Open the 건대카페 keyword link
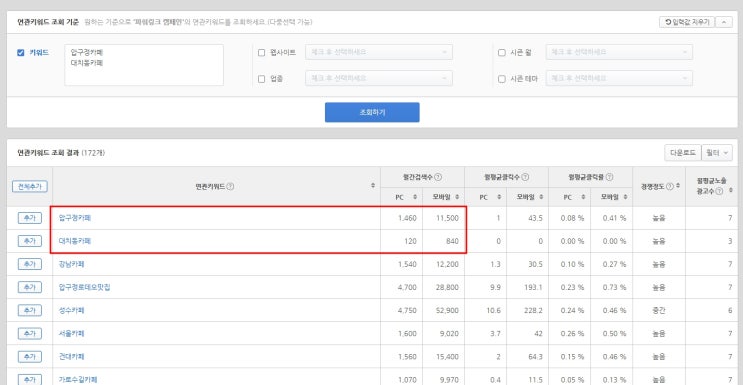The width and height of the screenshot is (743, 385). [72, 356]
